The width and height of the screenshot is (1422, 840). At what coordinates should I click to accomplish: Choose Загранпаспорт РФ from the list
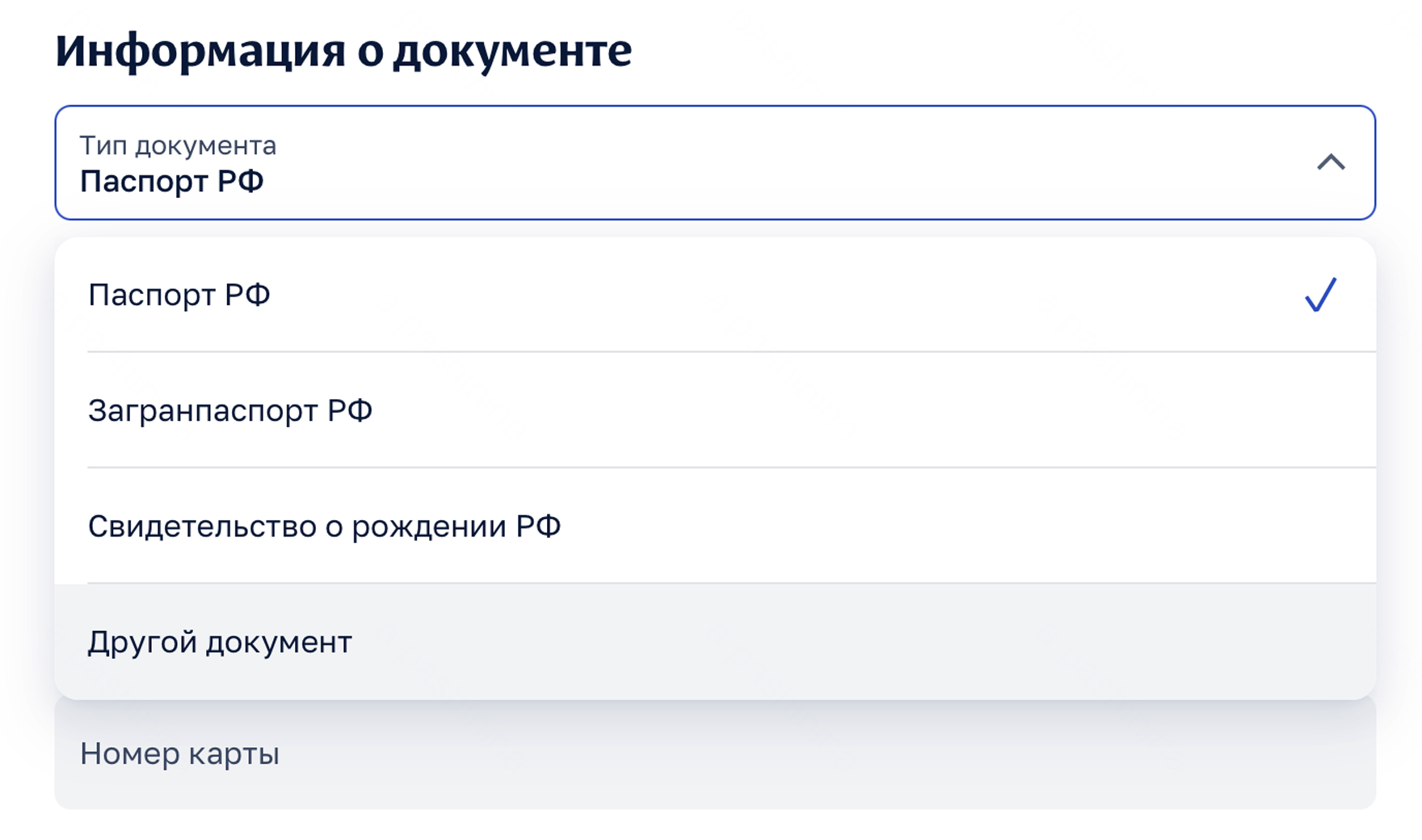[x=230, y=410]
